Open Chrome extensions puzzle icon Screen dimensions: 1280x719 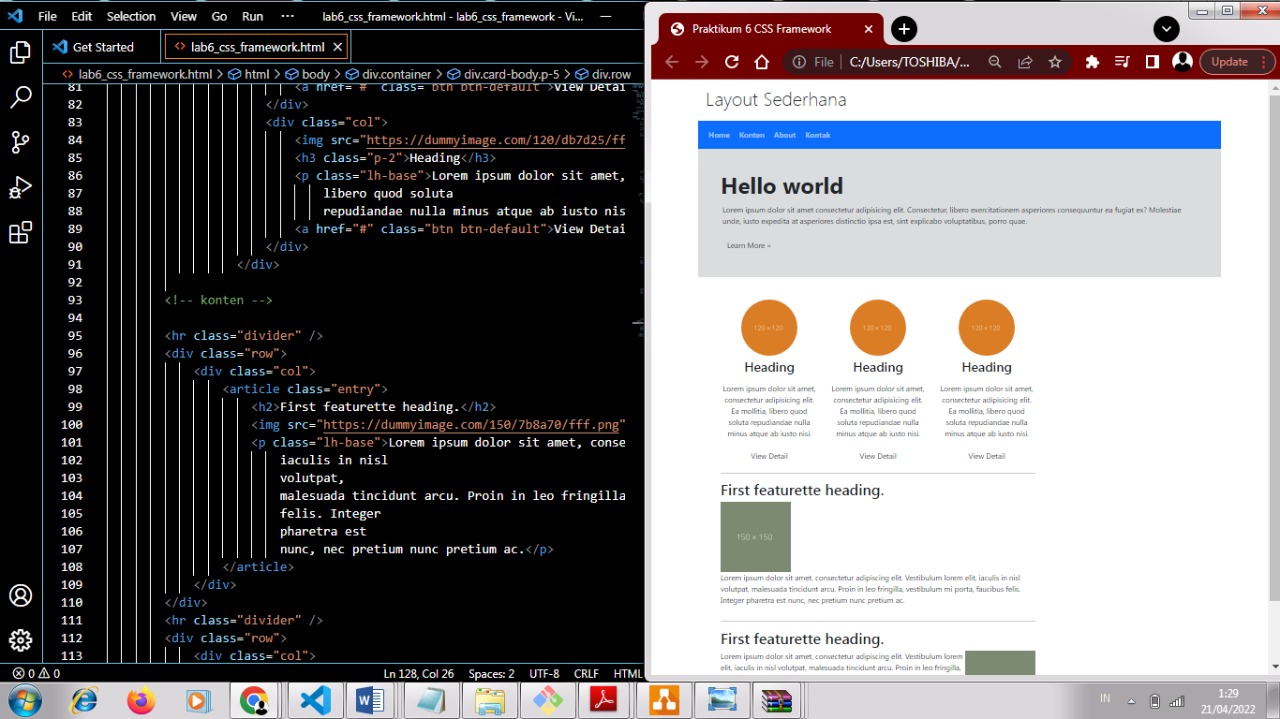(1092, 62)
